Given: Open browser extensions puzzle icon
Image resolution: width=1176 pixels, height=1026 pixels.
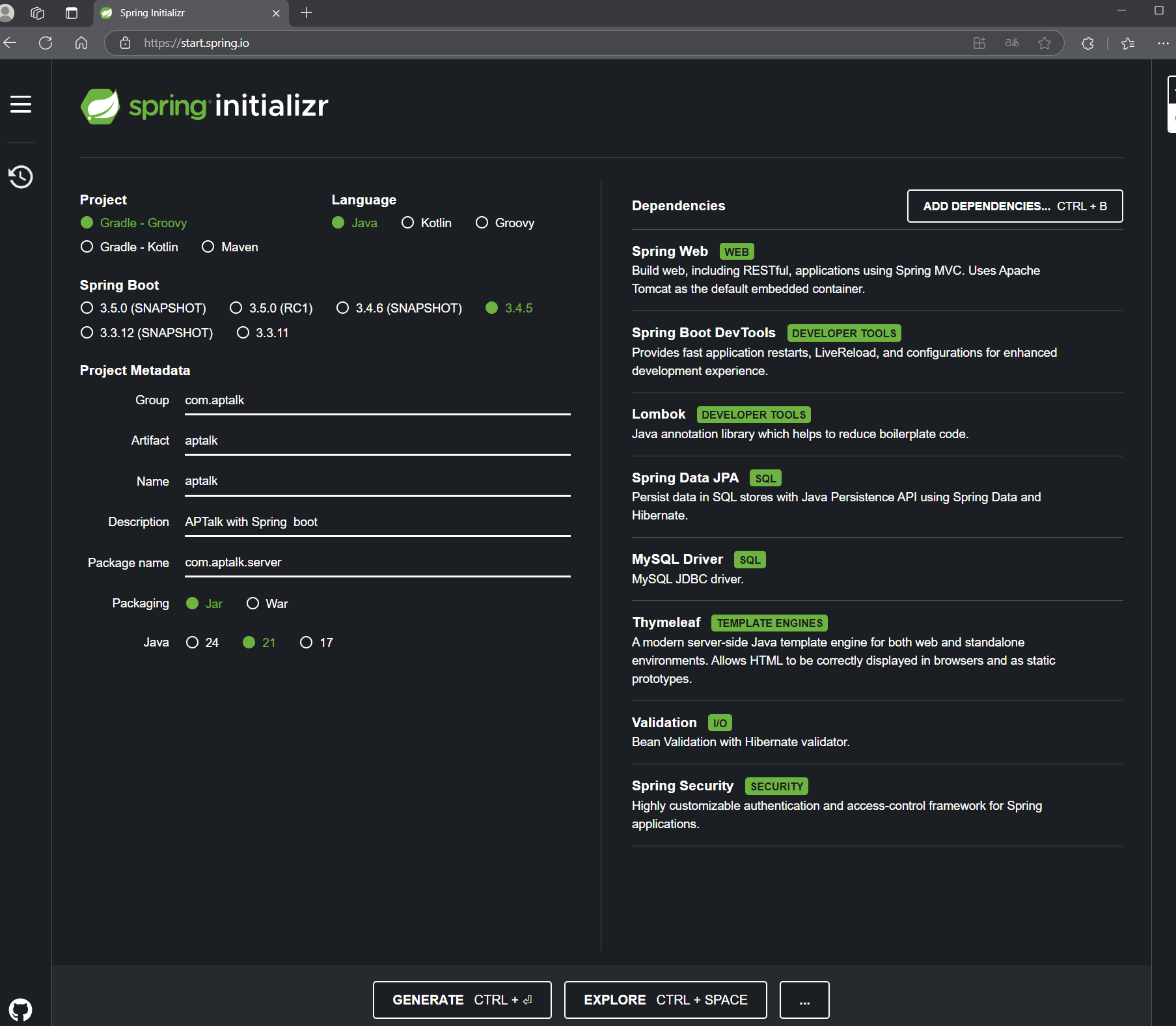Looking at the screenshot, I should tap(1087, 43).
